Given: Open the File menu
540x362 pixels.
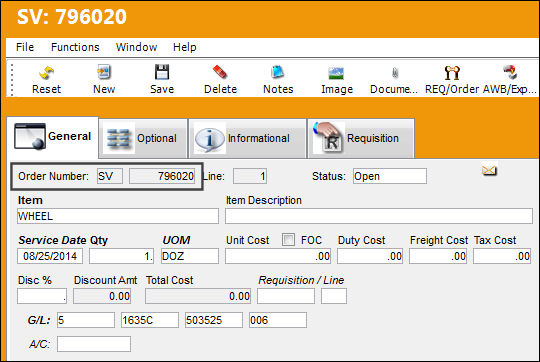Looking at the screenshot, I should pyautogui.click(x=25, y=47).
